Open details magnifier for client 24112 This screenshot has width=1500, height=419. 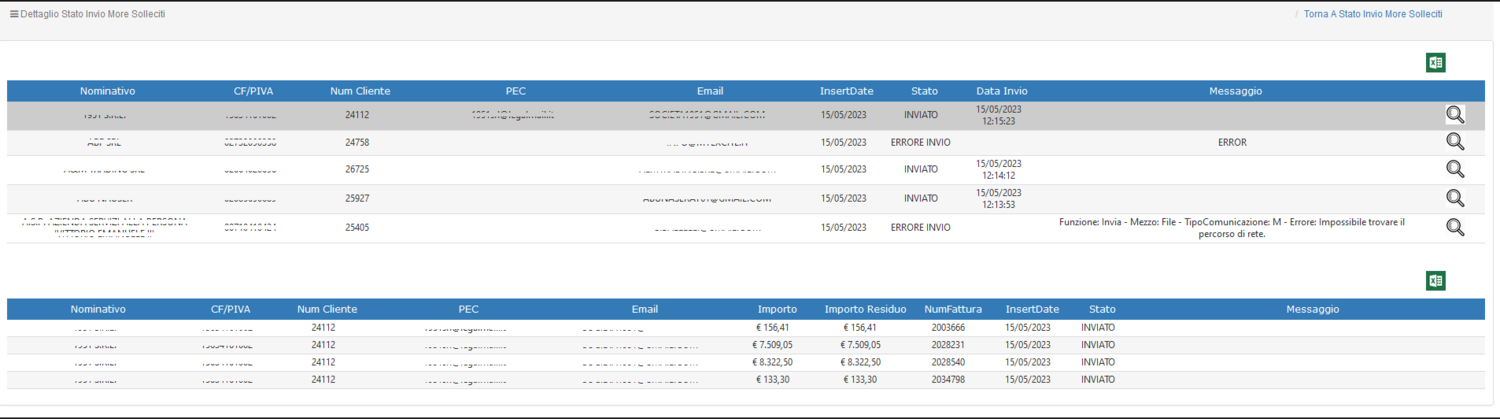click(x=1455, y=115)
